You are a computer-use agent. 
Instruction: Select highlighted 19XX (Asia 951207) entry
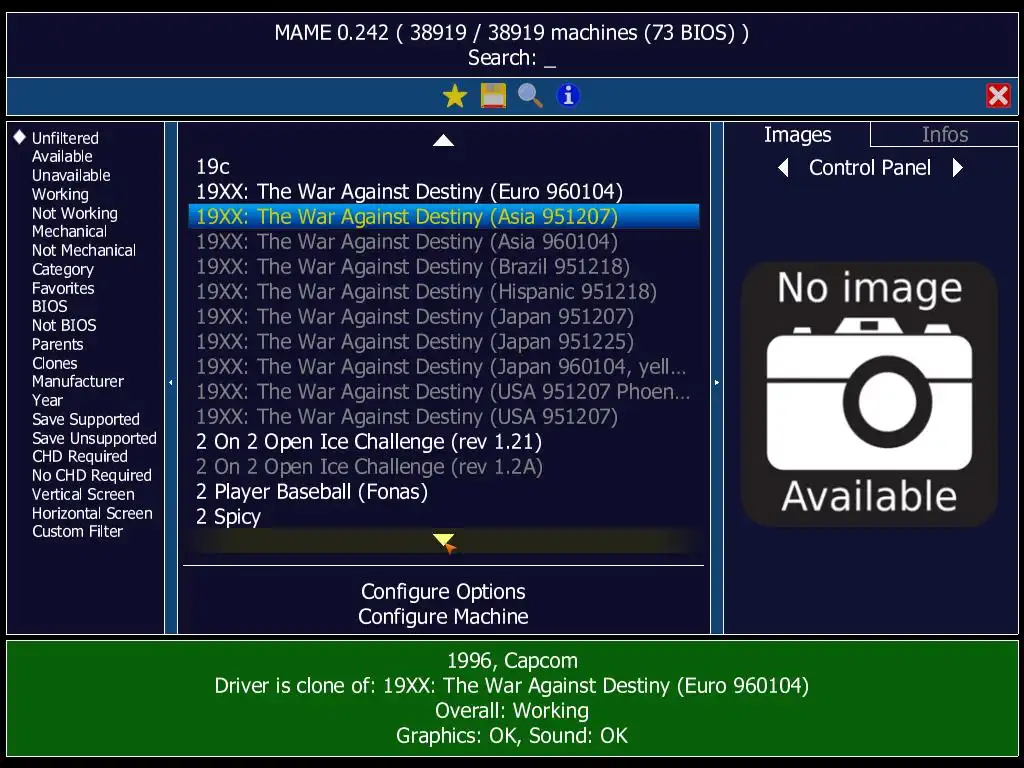(443, 216)
